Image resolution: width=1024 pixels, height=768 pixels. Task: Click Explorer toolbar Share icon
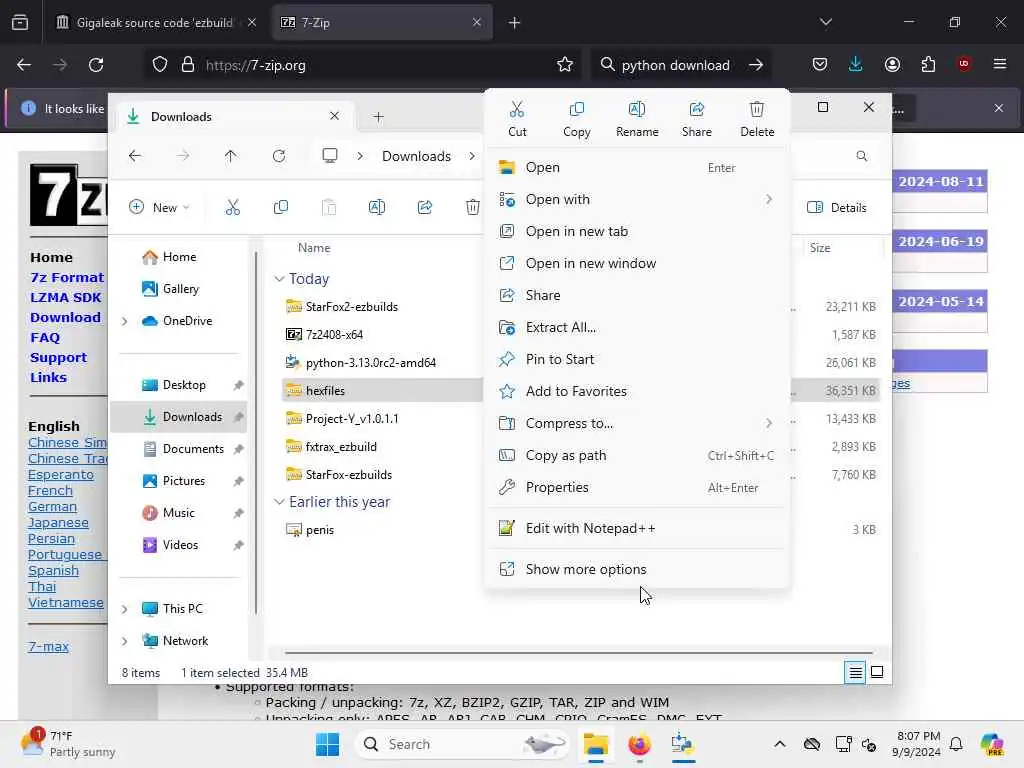[x=425, y=208]
